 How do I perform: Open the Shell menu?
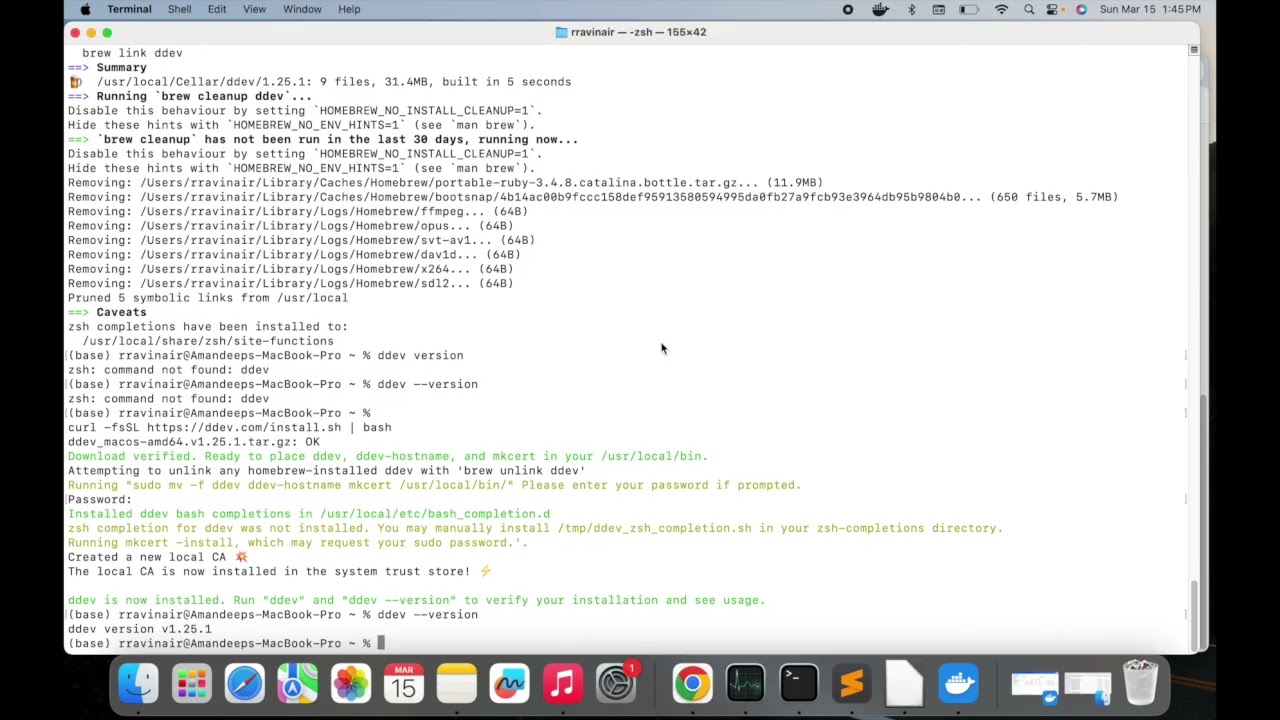(179, 9)
